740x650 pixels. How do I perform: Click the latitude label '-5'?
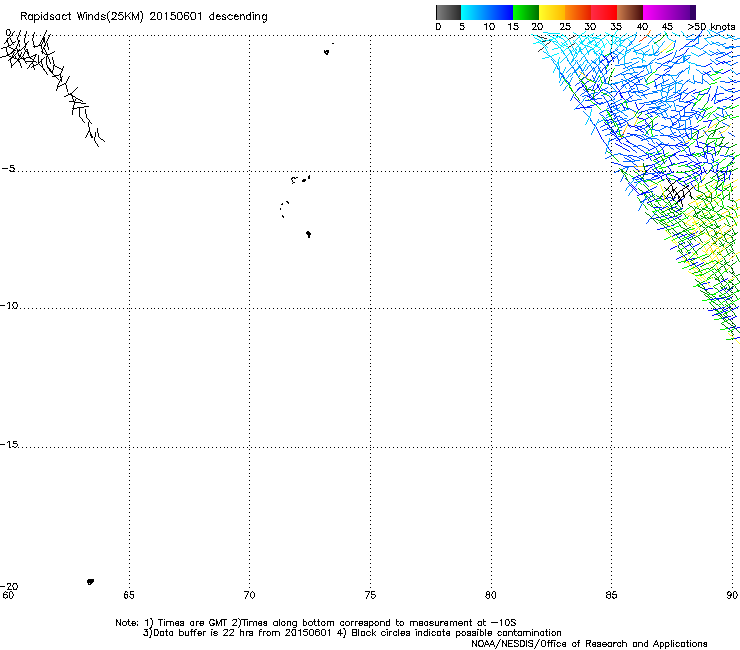point(8,169)
